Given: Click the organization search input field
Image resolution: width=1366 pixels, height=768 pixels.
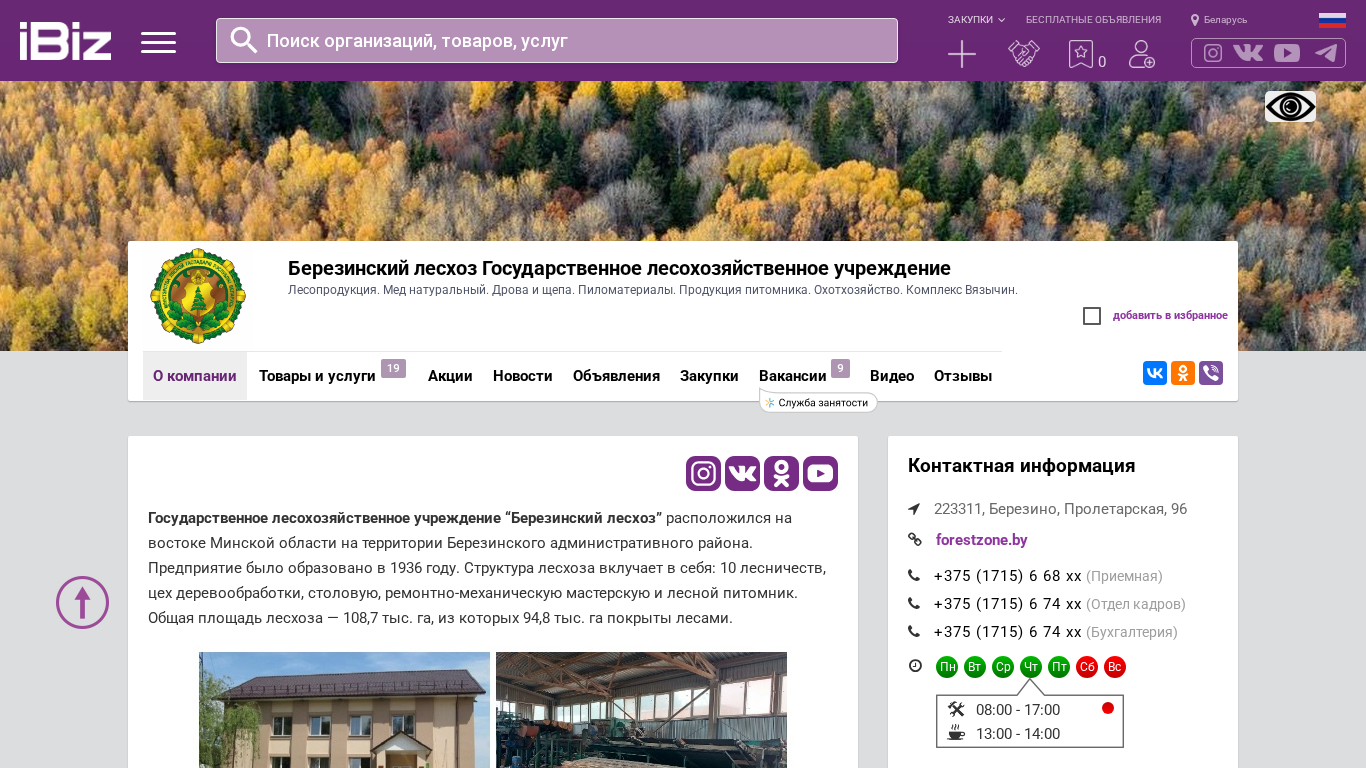Looking at the screenshot, I should (x=570, y=41).
